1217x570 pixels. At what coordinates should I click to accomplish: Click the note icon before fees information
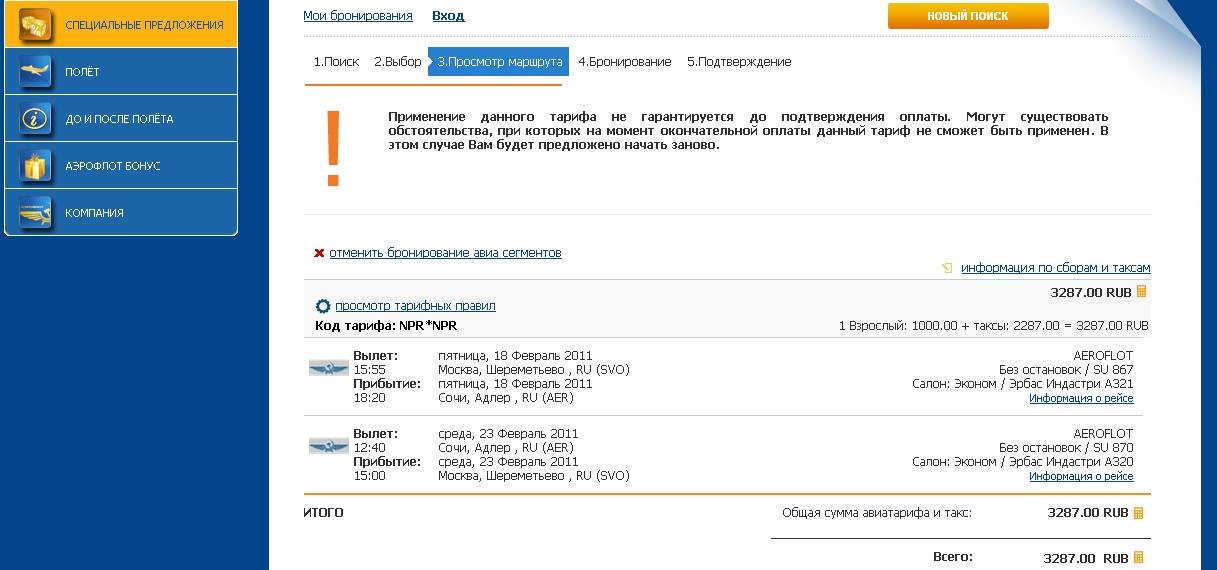point(947,268)
